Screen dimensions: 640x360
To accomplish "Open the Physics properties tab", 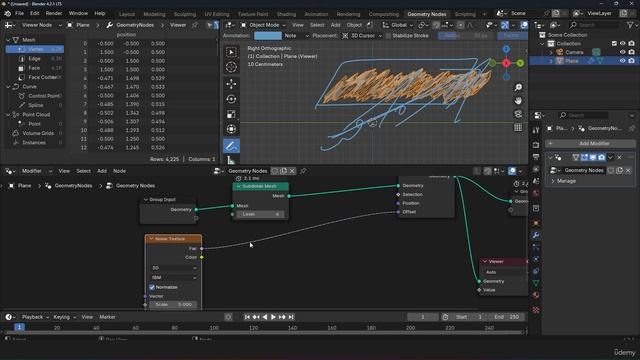I will (536, 259).
